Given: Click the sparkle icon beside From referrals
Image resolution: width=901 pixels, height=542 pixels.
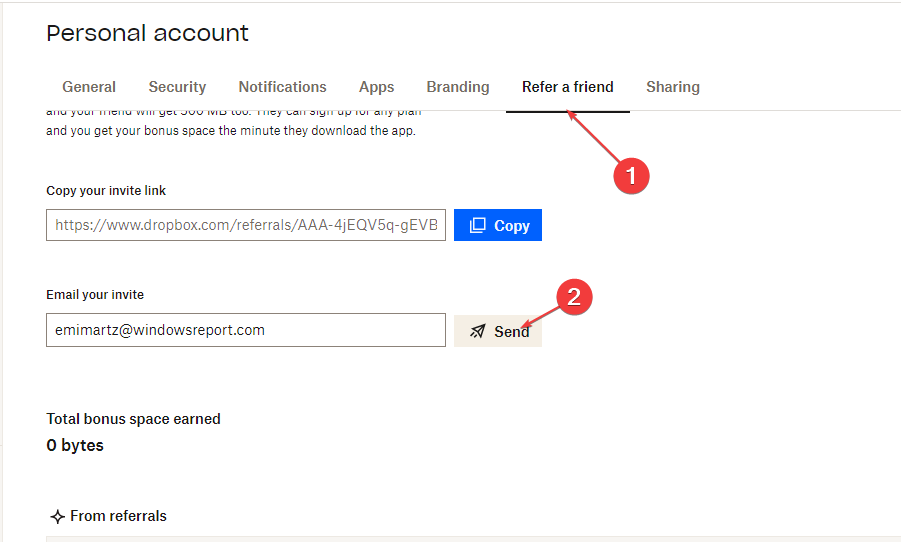Looking at the screenshot, I should (x=57, y=517).
